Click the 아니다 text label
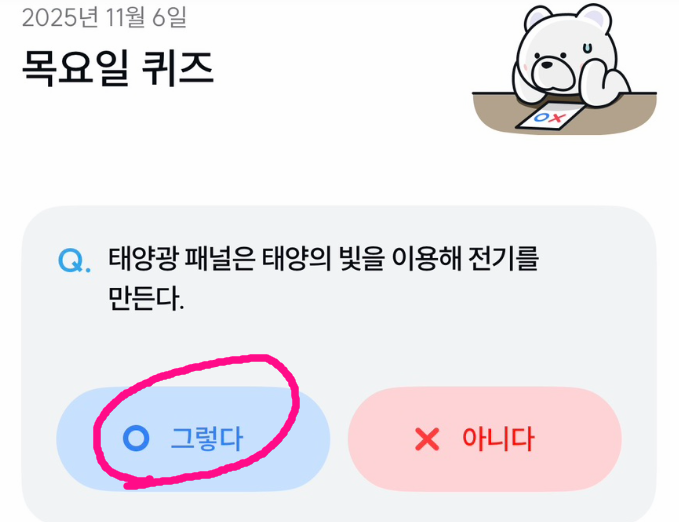Viewport: 679px width, 522px height. 498,438
